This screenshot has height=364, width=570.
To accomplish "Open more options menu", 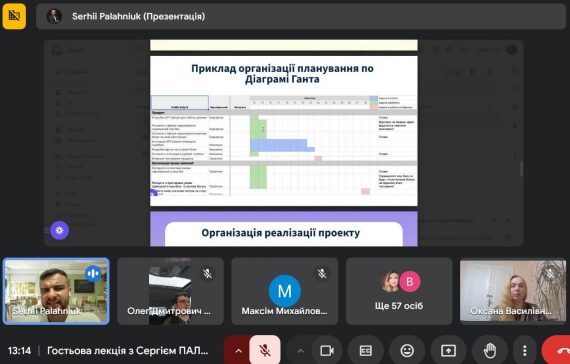I will (524, 351).
